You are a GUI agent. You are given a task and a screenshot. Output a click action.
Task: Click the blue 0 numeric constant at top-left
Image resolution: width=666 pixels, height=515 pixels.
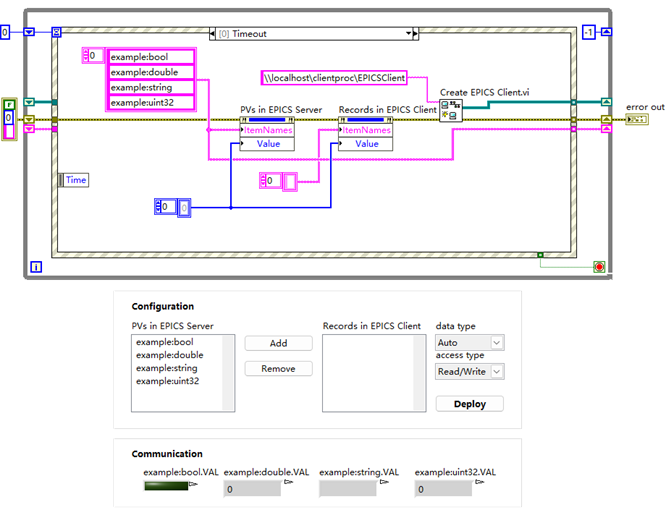5,32
